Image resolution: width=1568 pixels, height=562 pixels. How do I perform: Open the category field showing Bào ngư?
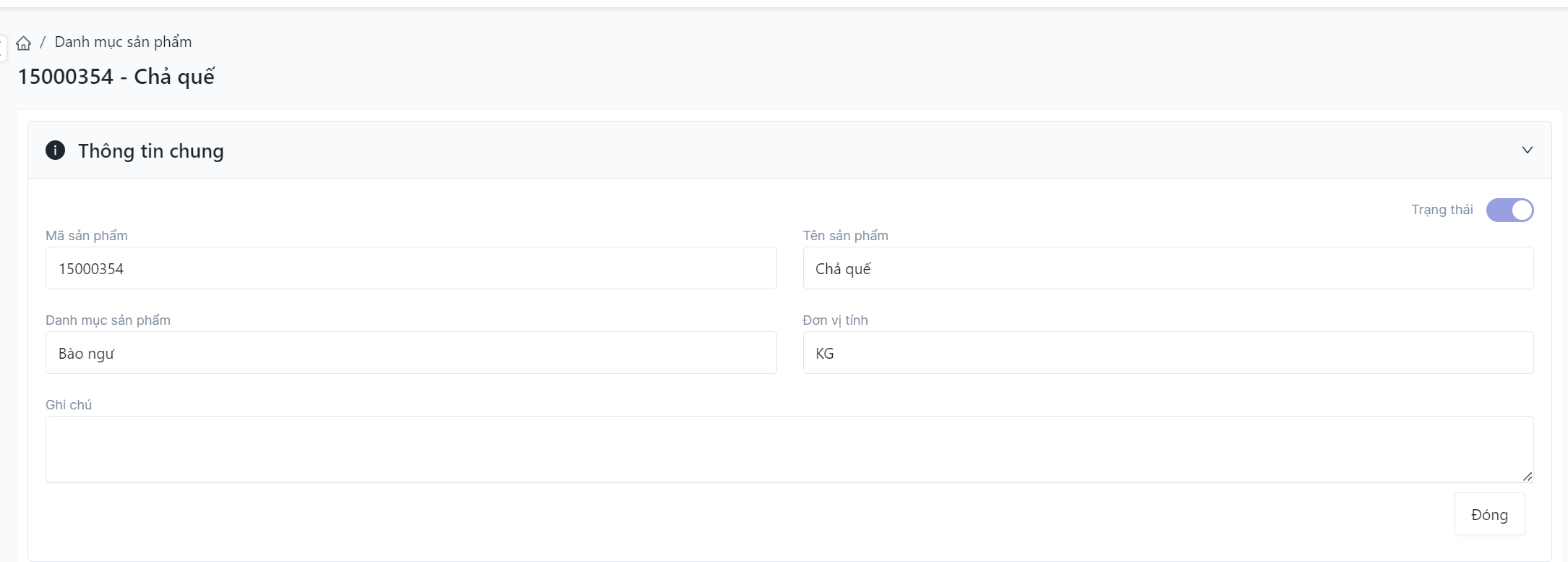pos(411,353)
